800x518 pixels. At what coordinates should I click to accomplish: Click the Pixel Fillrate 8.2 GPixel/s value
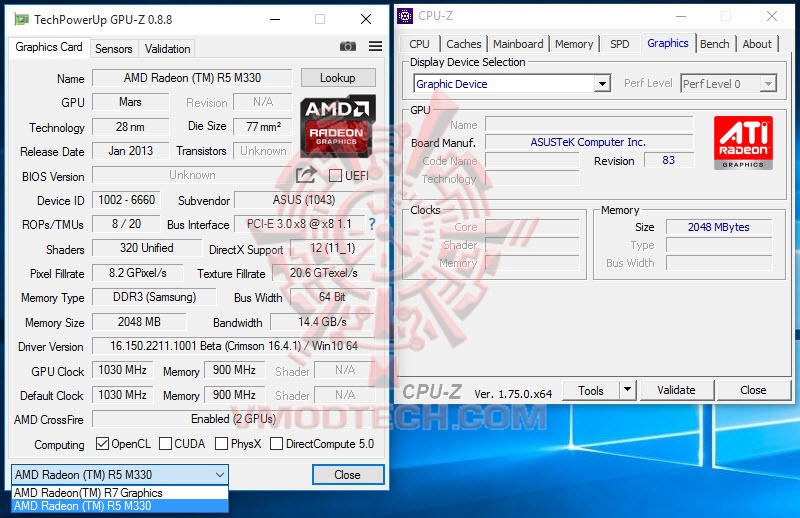pos(137,273)
